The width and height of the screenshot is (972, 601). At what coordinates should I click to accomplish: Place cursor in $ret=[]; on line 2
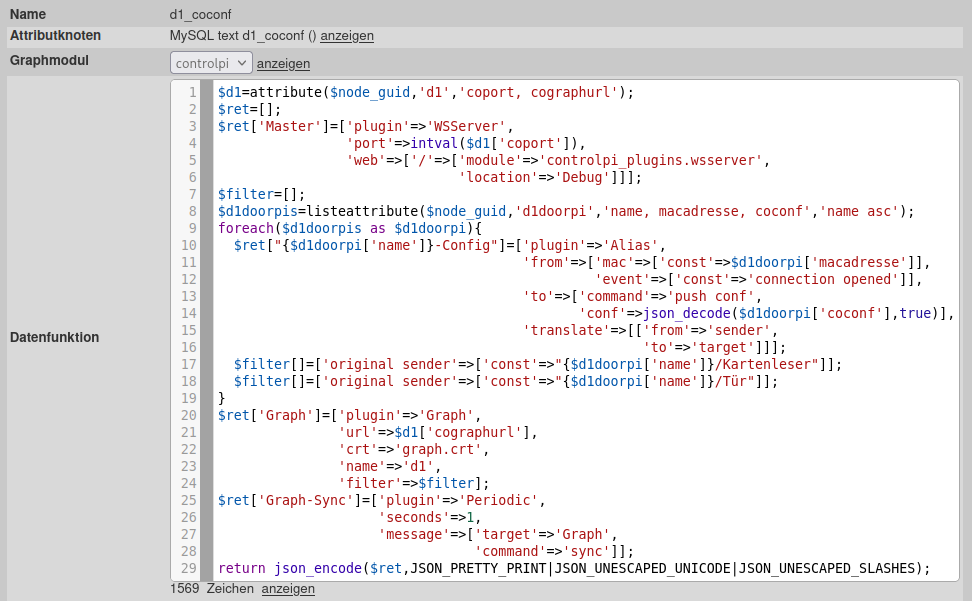249,110
